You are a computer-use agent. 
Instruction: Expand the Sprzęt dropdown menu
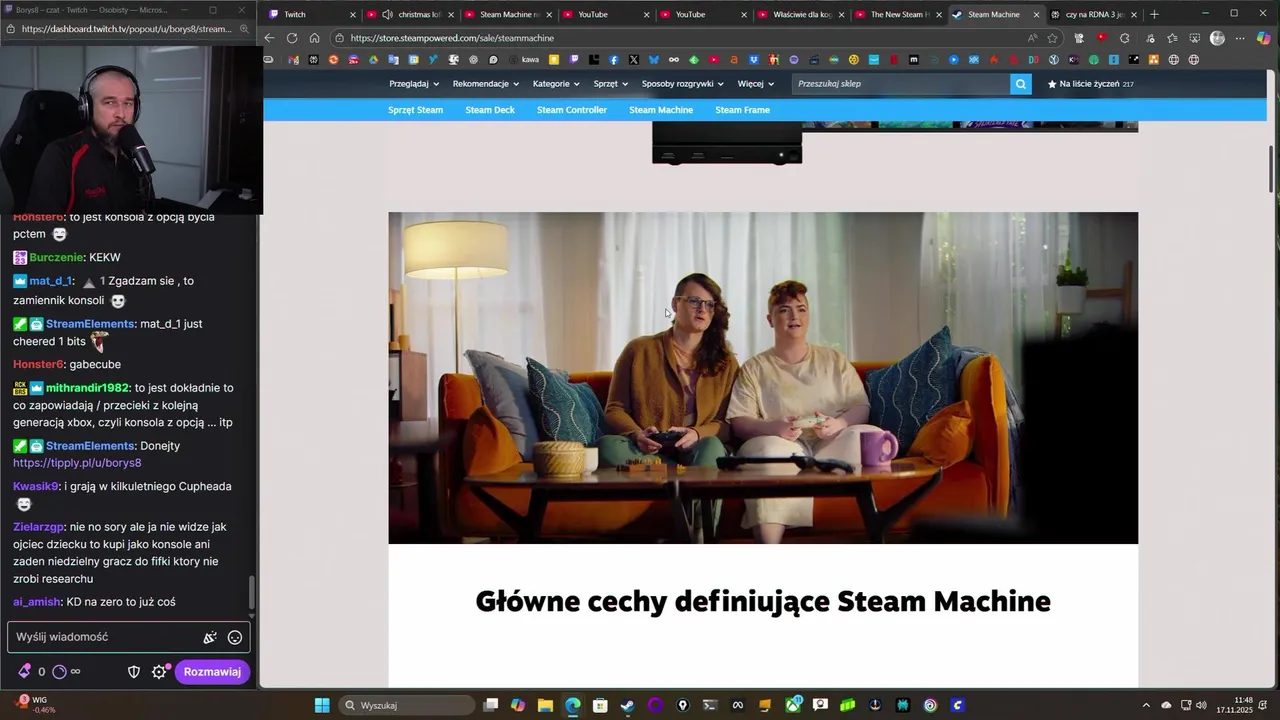click(611, 84)
